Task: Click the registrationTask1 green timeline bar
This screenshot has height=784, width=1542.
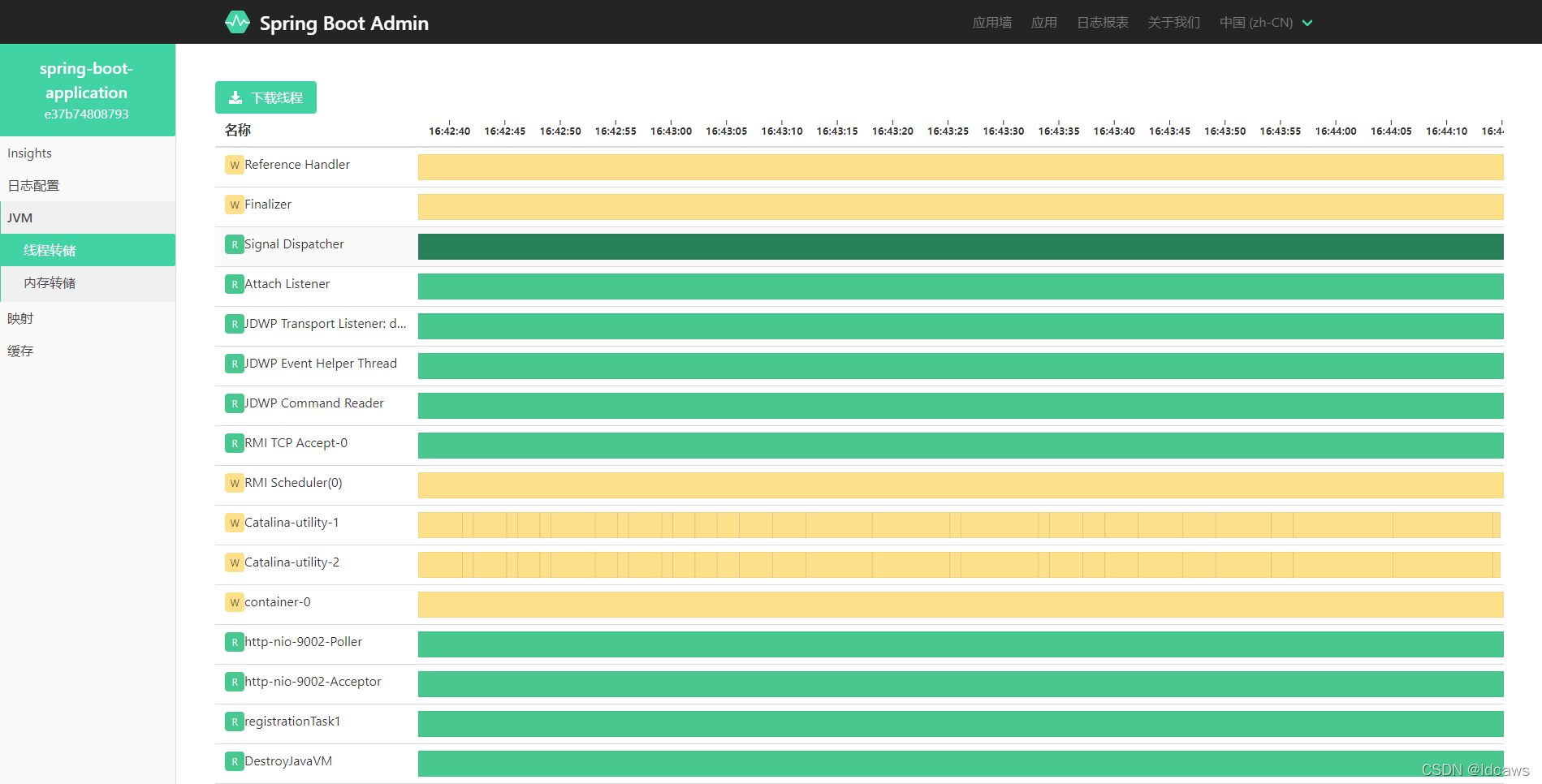Action: (961, 724)
